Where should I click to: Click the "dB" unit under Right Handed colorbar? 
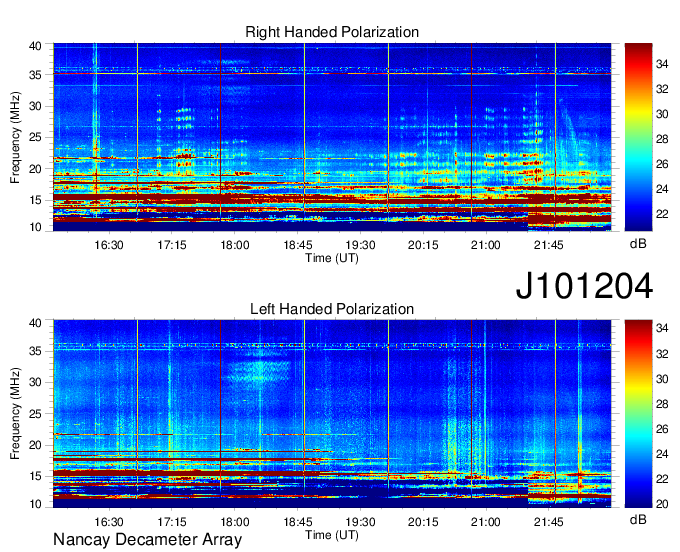[x=638, y=244]
